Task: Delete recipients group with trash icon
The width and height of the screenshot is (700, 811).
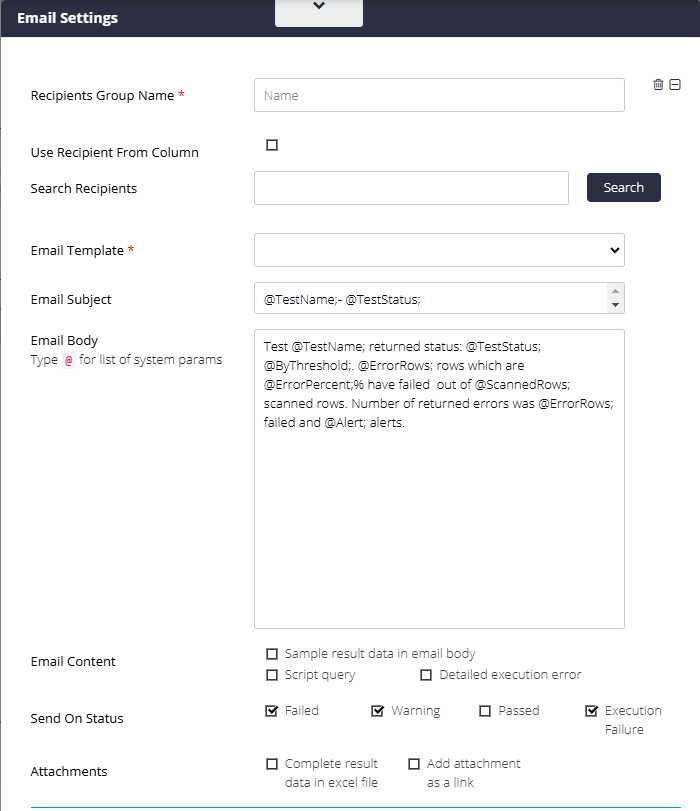Action: (658, 84)
